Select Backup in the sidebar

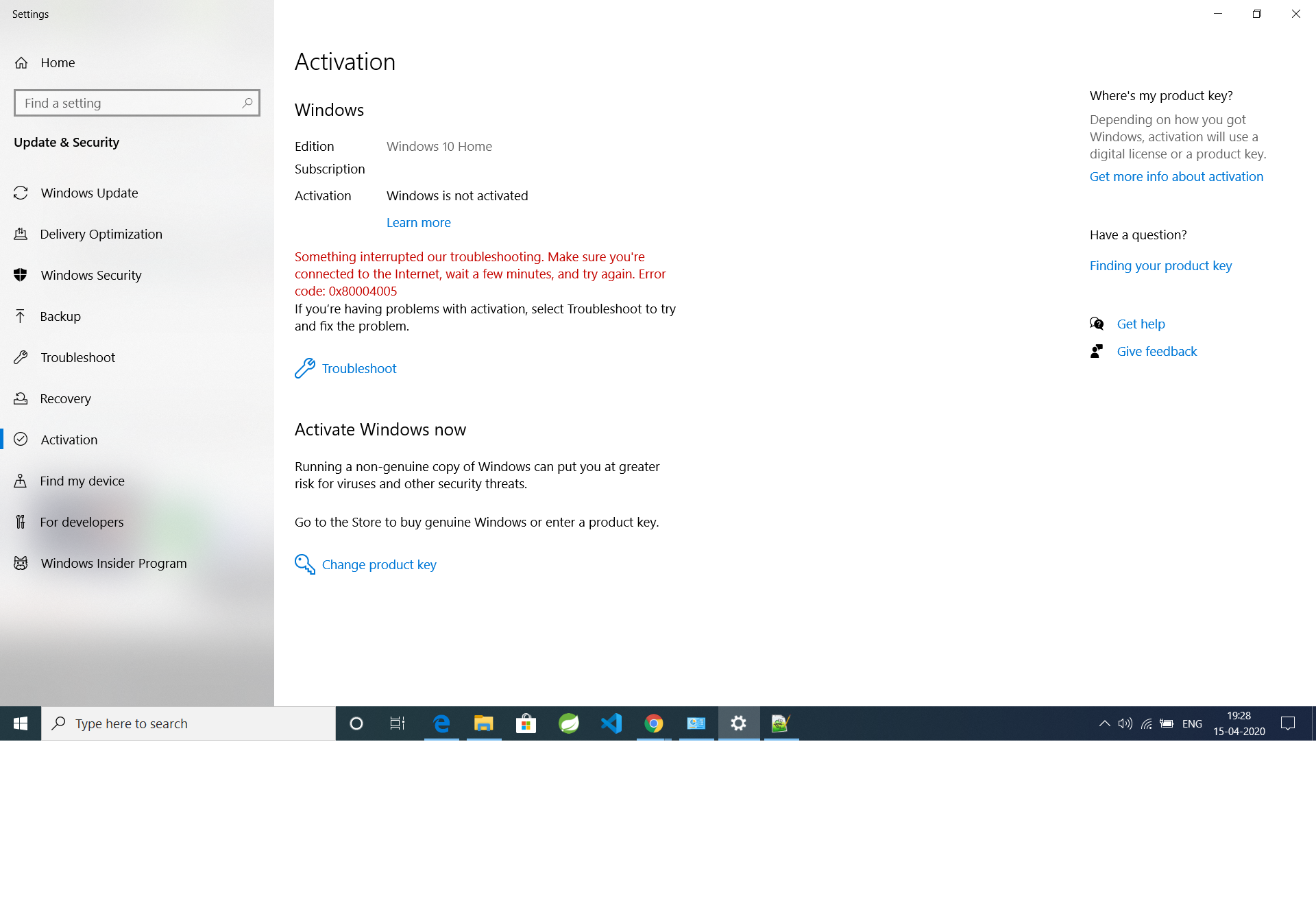tap(60, 316)
